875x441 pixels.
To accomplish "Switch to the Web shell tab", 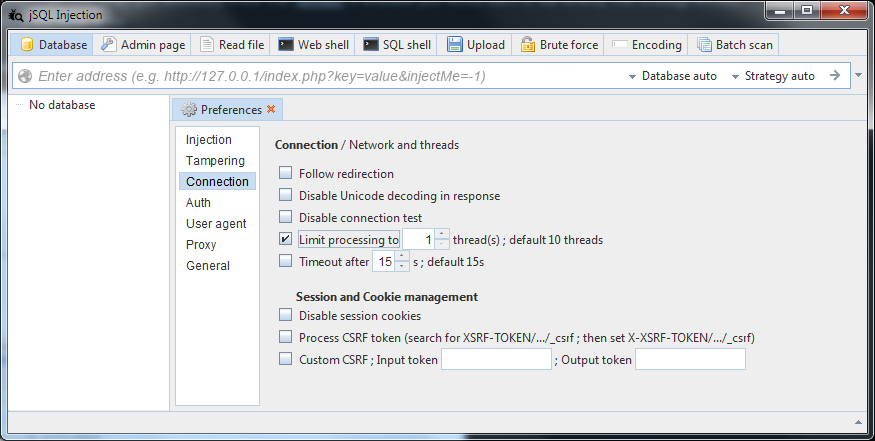I will coord(313,45).
